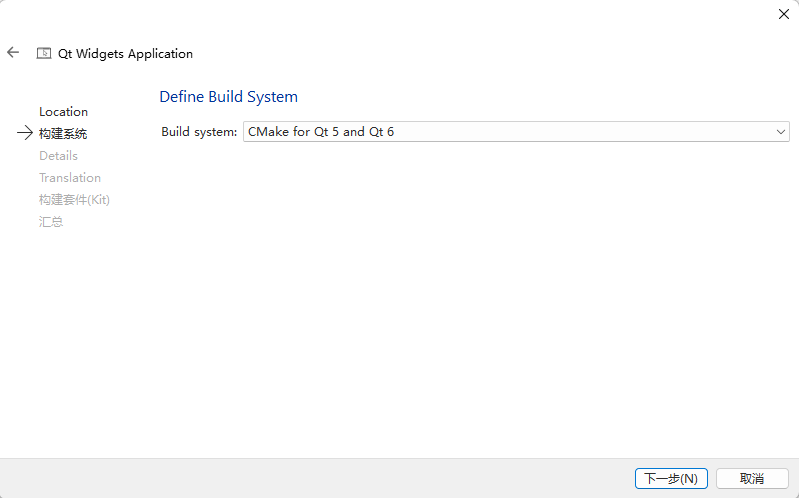Cancel the wizard with 取消 button
This screenshot has width=799, height=498.
coord(752,479)
